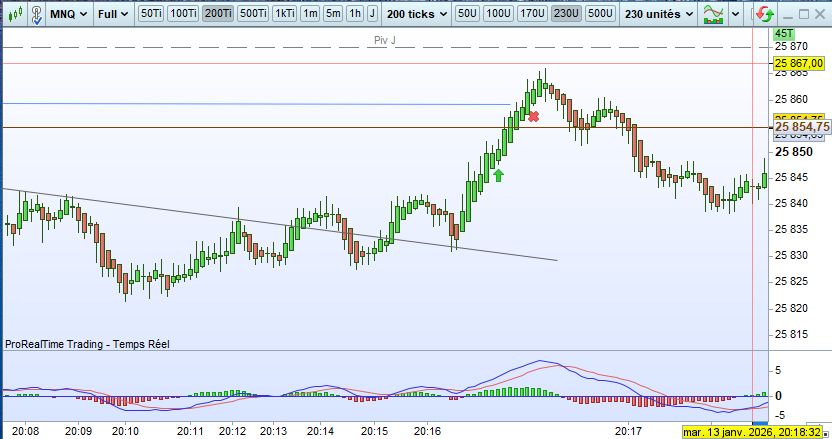Switch to the daily J timeframe
This screenshot has height=439, width=832.
pos(372,13)
